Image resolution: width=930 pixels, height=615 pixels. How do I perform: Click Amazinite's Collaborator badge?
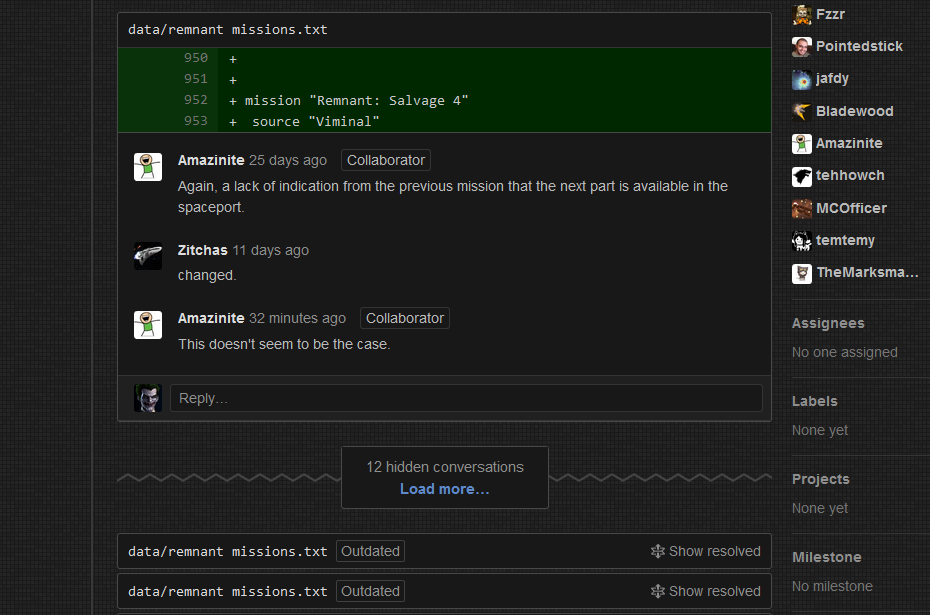[385, 160]
